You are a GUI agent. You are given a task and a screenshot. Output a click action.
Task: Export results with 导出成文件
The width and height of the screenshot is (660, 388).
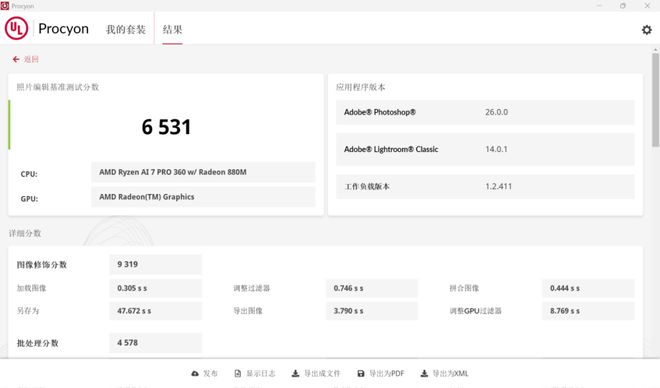(x=322, y=373)
